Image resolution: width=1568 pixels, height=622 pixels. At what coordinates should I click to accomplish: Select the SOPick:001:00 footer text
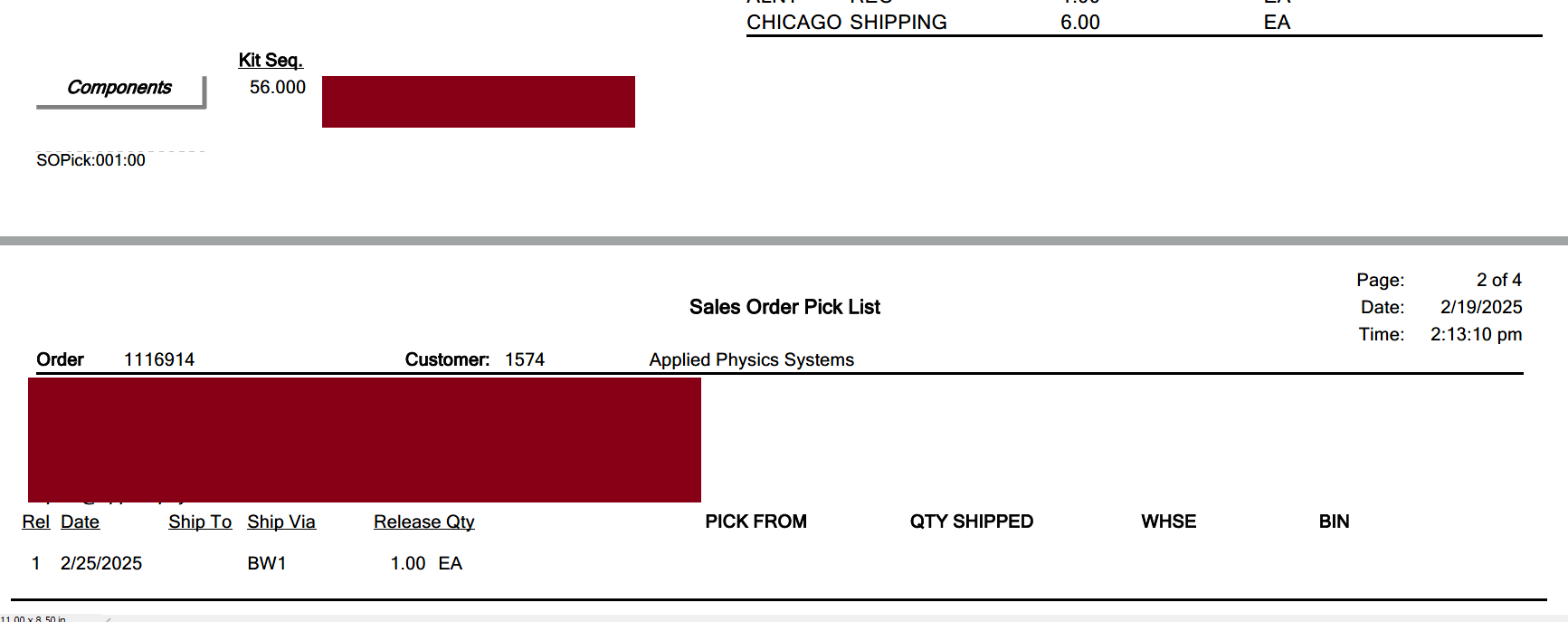(x=90, y=160)
